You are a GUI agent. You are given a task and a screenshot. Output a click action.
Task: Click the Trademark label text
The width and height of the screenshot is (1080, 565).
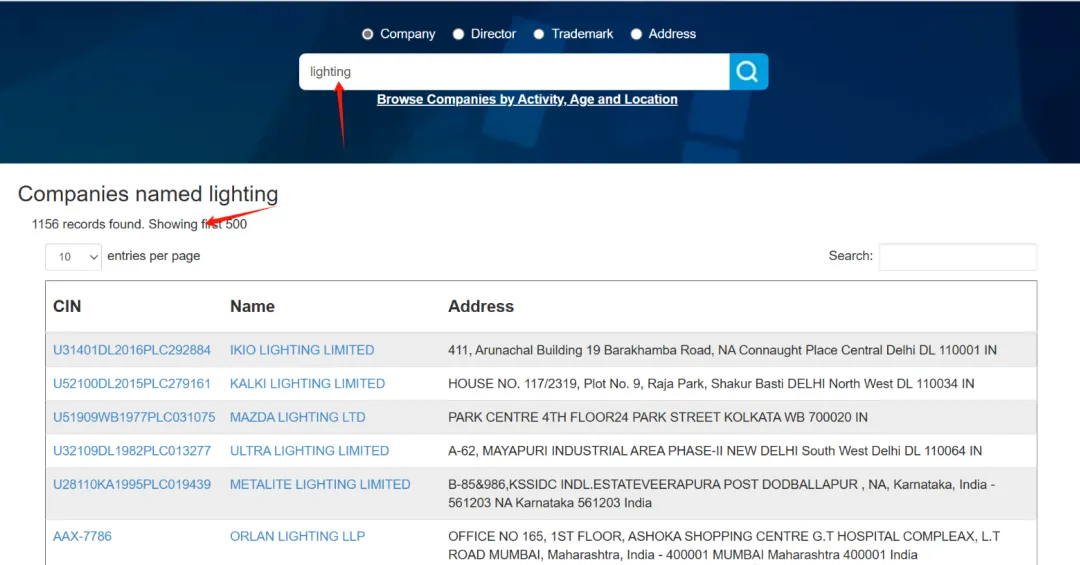click(582, 34)
